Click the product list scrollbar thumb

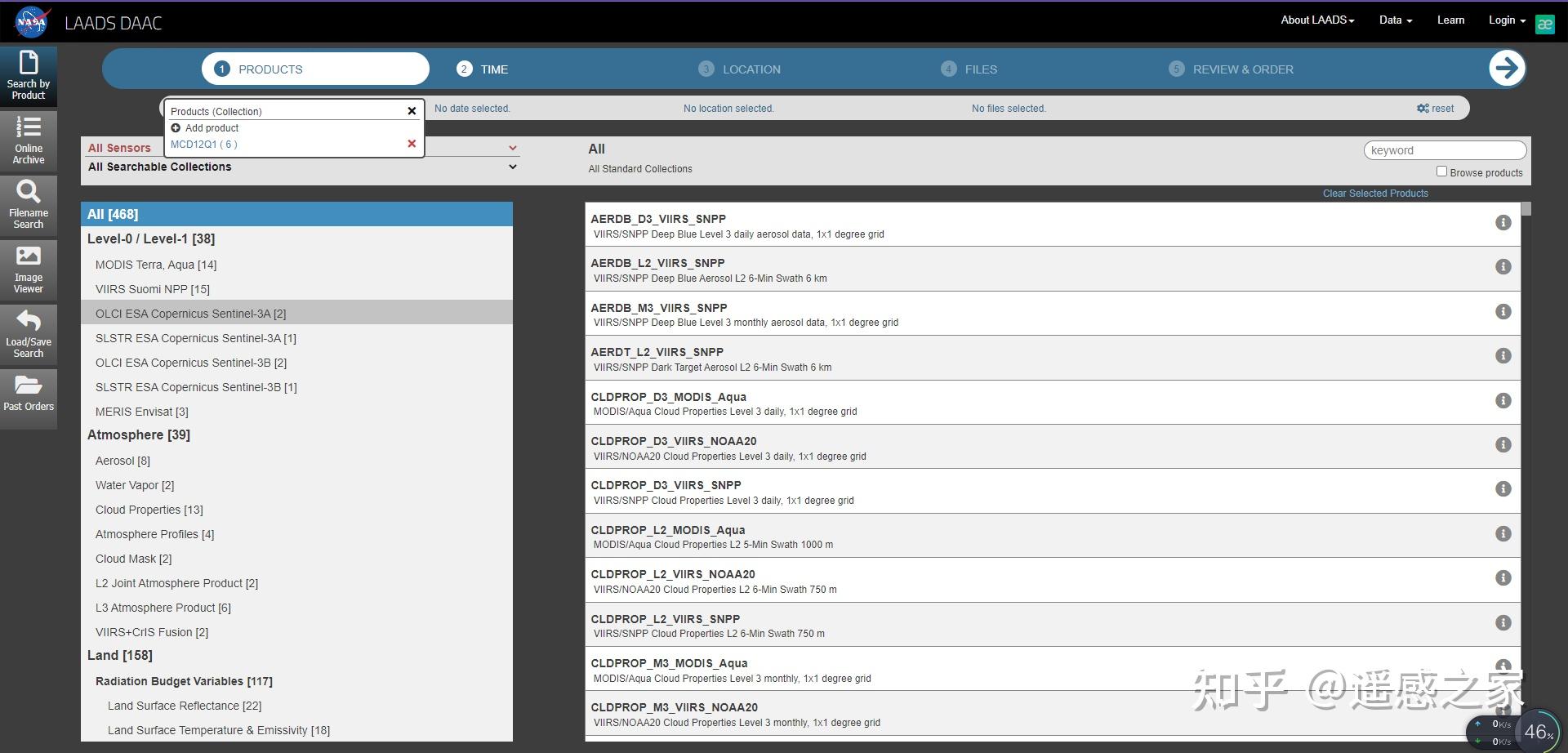click(x=1526, y=209)
